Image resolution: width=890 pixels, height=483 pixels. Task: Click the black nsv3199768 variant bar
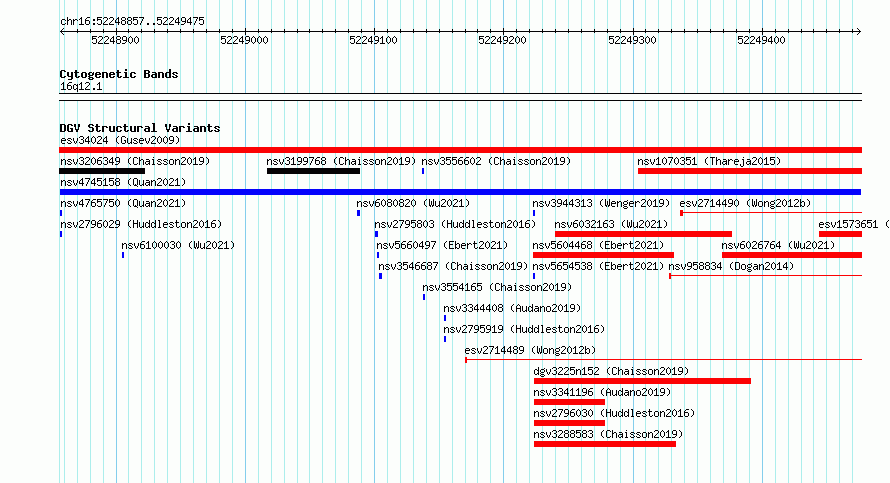pos(313,171)
